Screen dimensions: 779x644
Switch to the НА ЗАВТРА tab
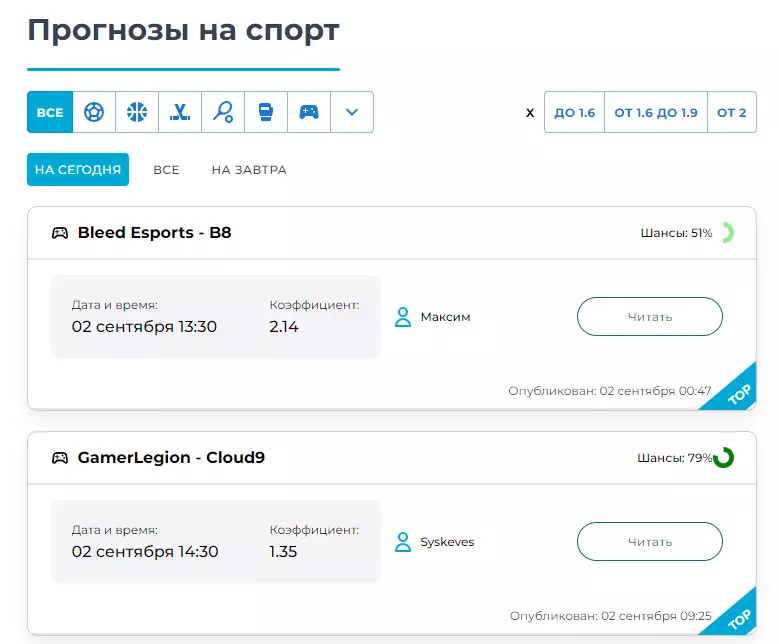249,170
